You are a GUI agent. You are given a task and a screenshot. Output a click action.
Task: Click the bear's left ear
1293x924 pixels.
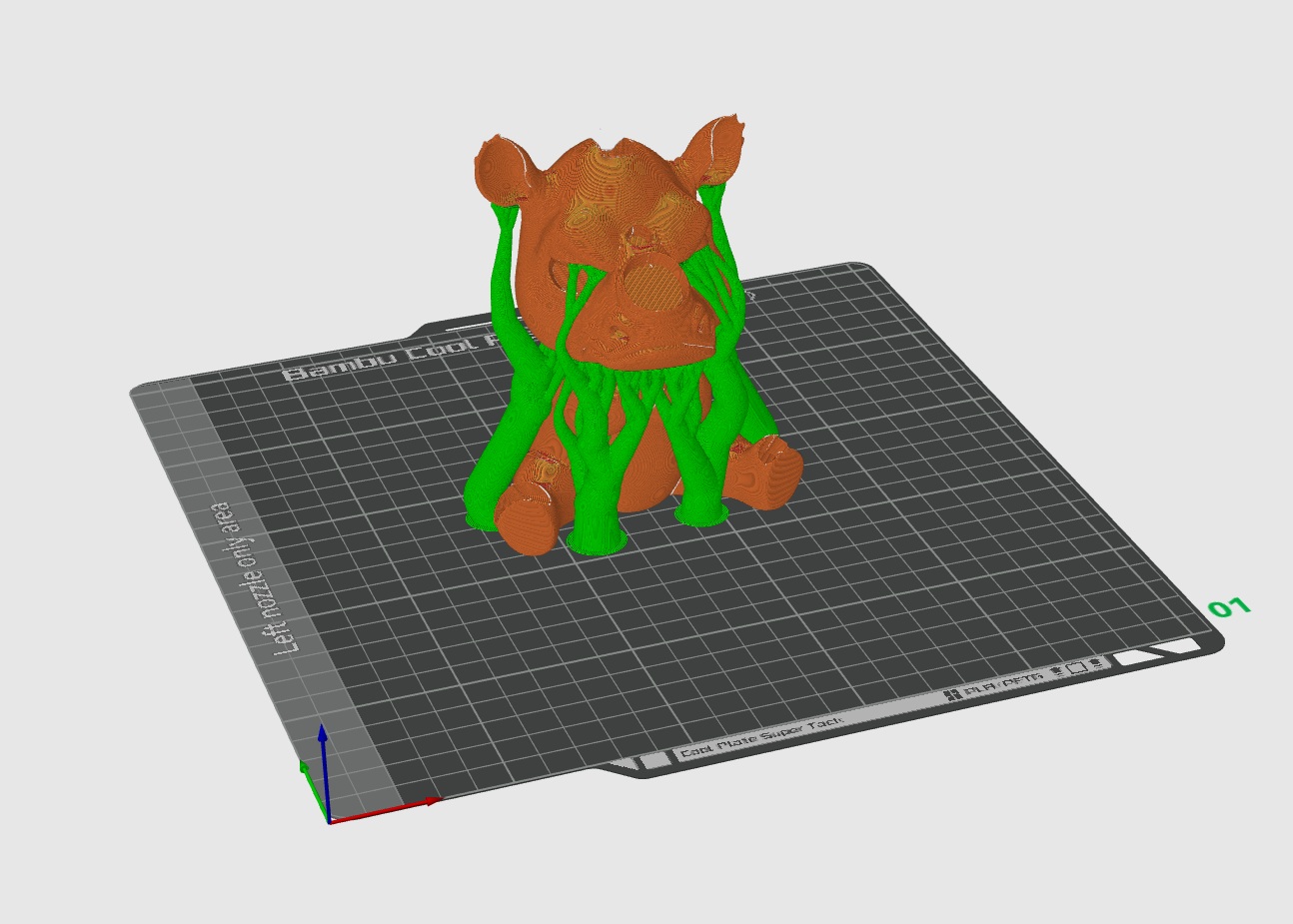[509, 167]
